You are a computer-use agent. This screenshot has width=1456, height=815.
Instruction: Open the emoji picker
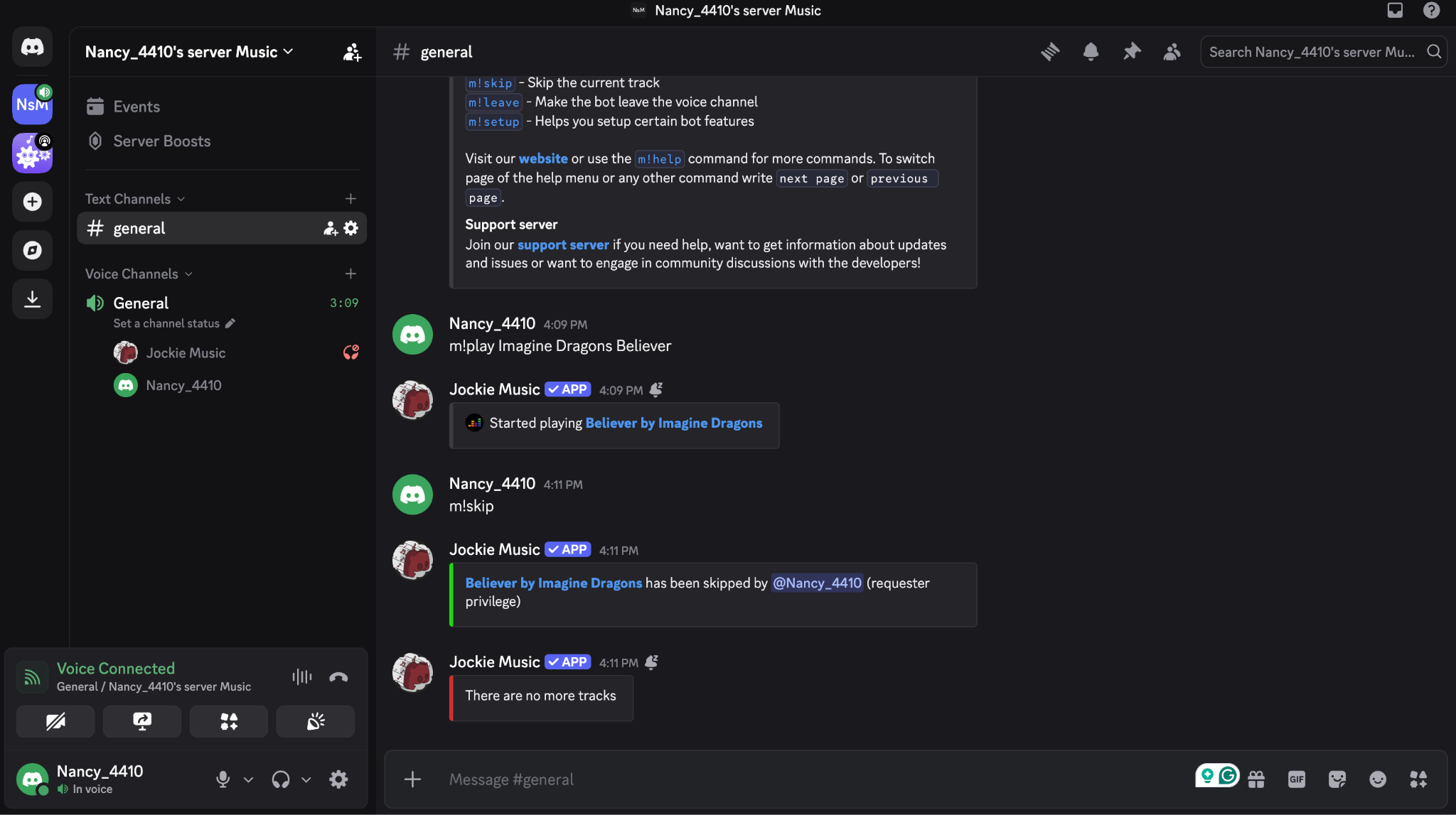click(1378, 779)
